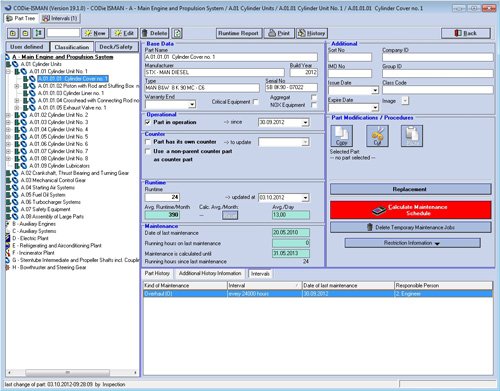The height and width of the screenshot is (391, 500).
Task: Click the Edit button
Action: click(x=124, y=33)
